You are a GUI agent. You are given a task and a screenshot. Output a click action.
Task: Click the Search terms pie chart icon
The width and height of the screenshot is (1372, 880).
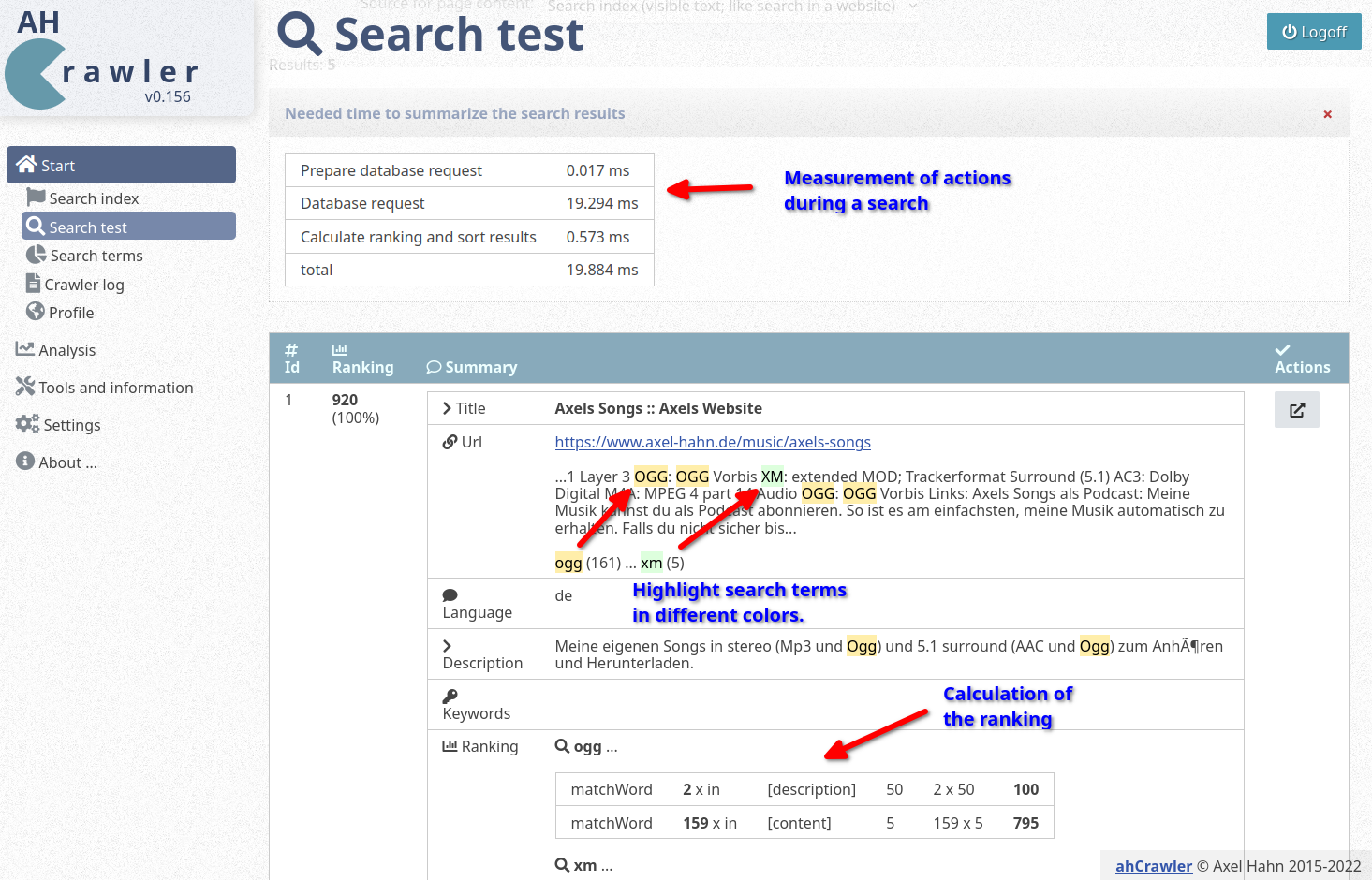[36, 255]
